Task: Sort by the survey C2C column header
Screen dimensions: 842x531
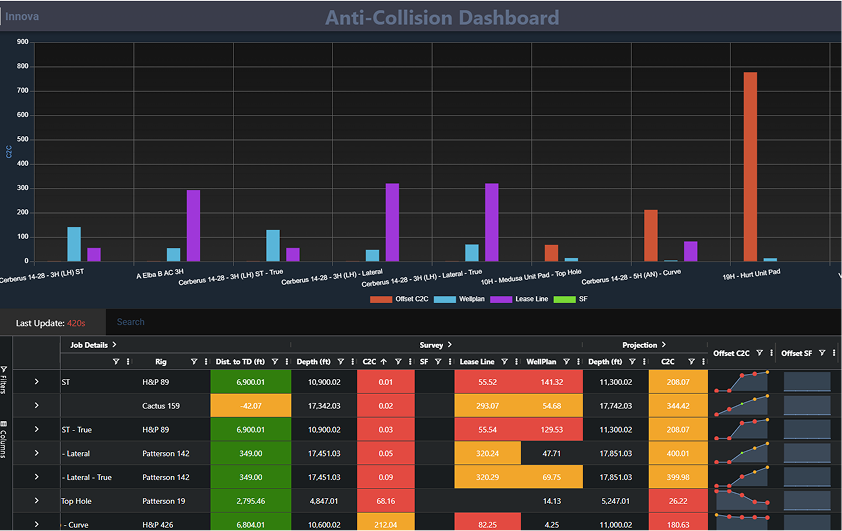Action: [370, 362]
